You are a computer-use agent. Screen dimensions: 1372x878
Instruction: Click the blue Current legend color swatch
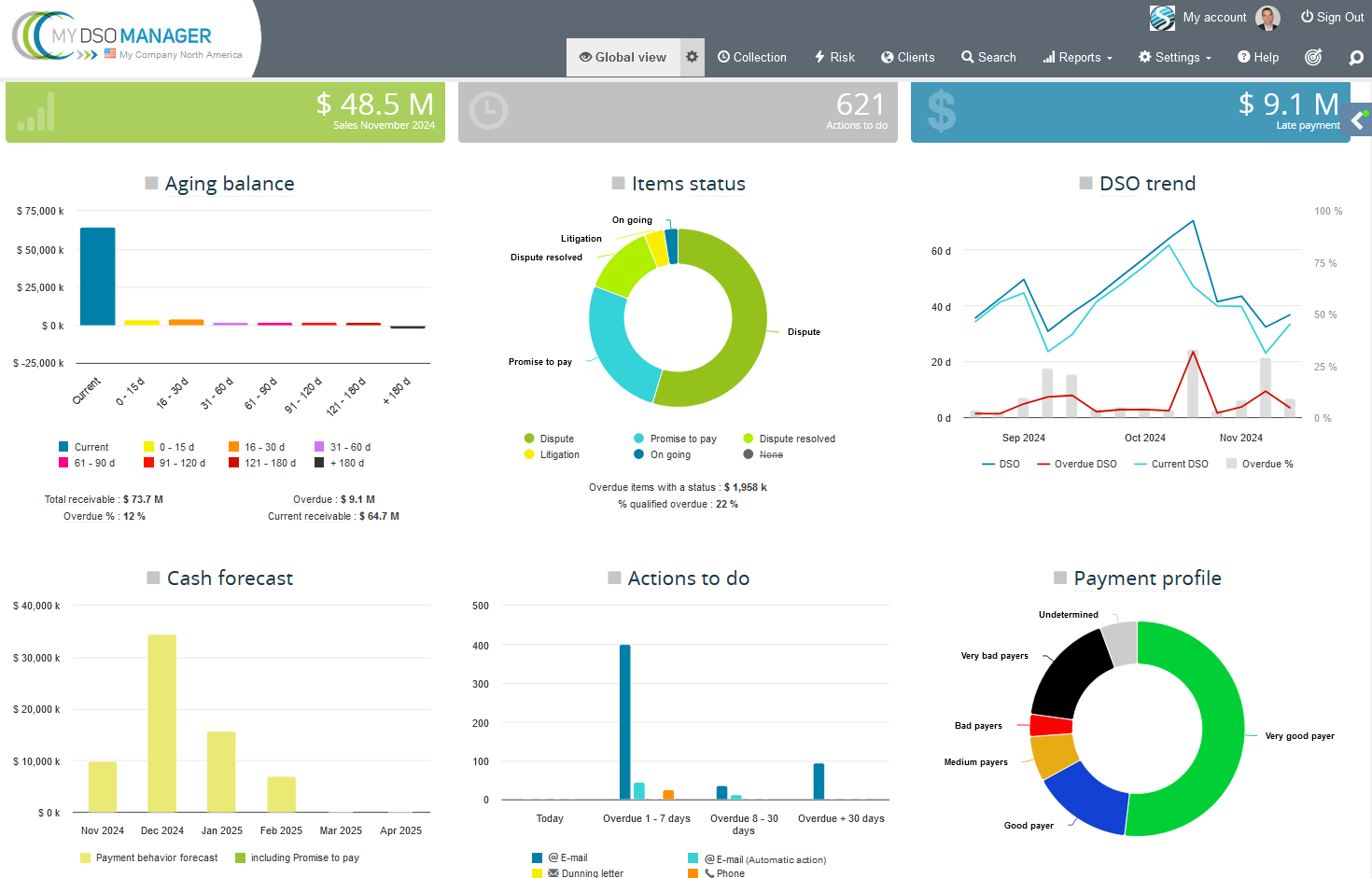point(63,447)
